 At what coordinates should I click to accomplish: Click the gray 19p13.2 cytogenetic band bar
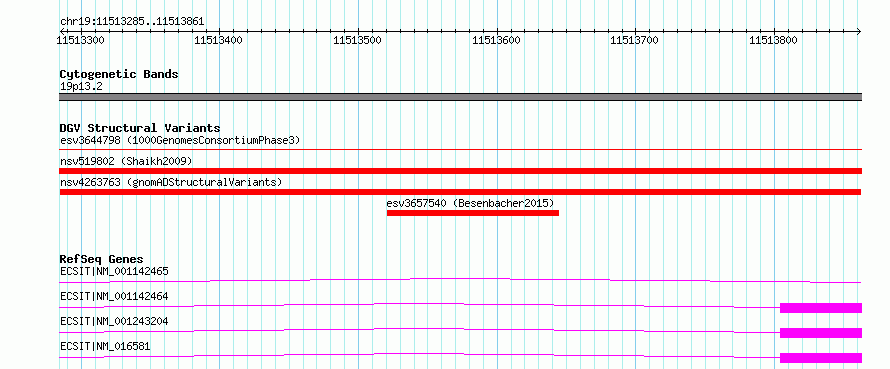pyautogui.click(x=460, y=97)
